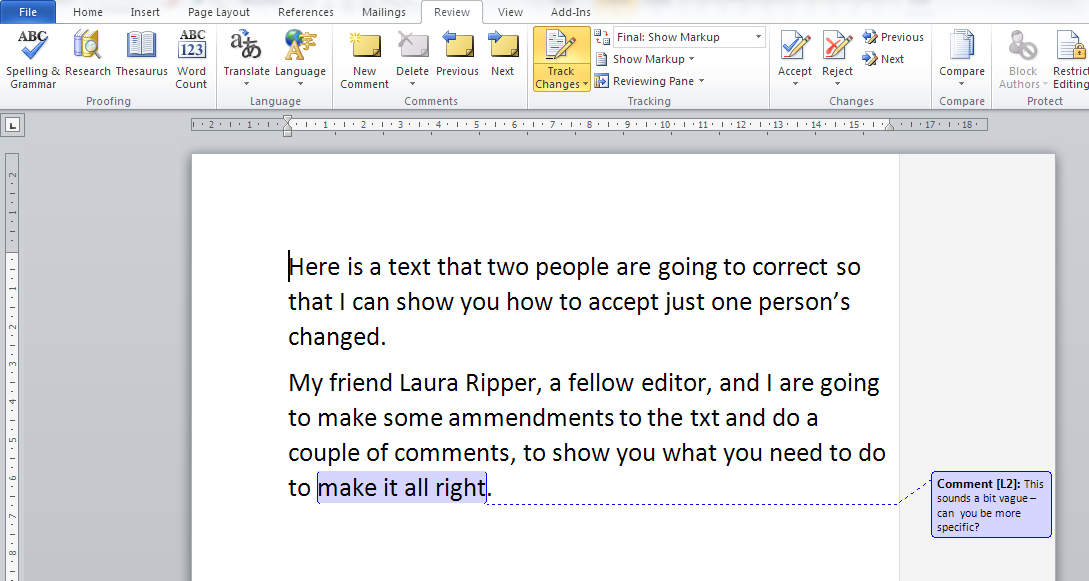Insert a New Comment

click(364, 58)
